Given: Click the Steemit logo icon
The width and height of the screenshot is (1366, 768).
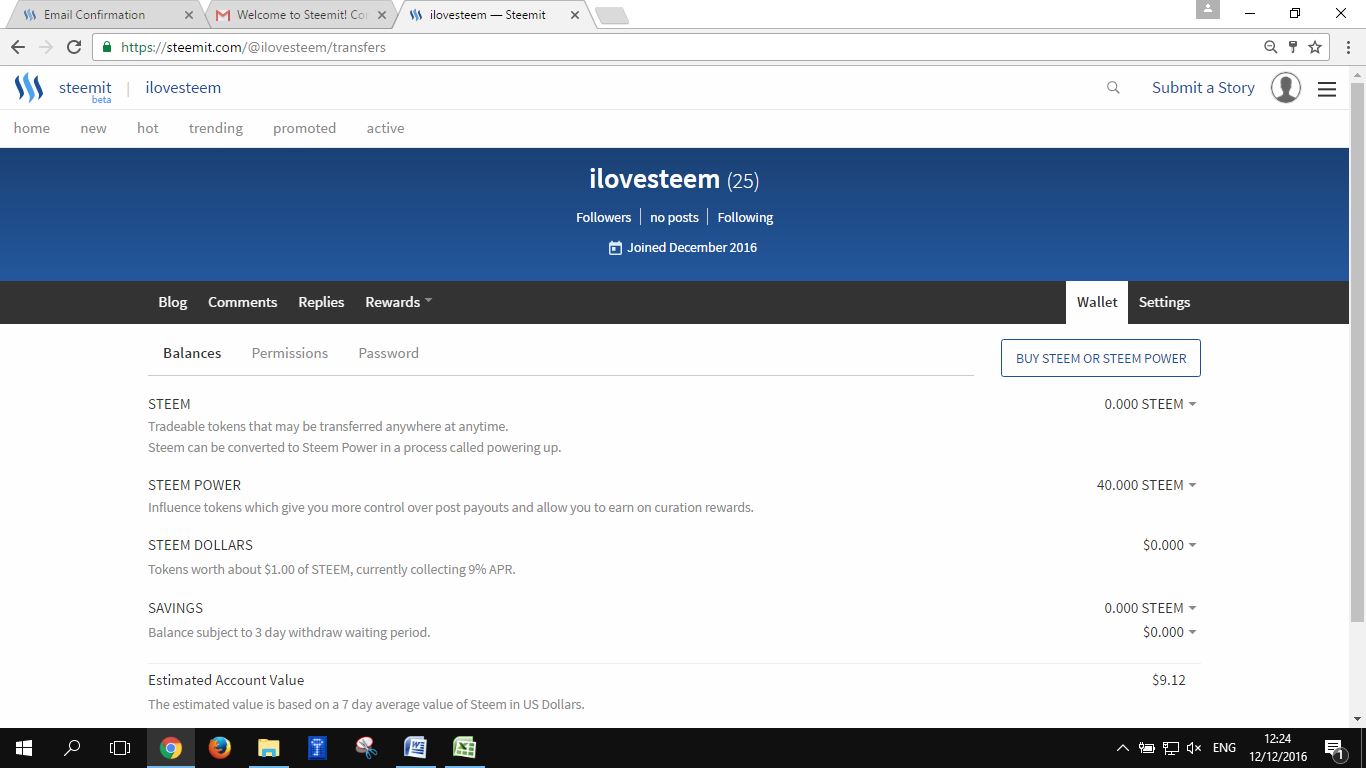Looking at the screenshot, I should click(29, 88).
